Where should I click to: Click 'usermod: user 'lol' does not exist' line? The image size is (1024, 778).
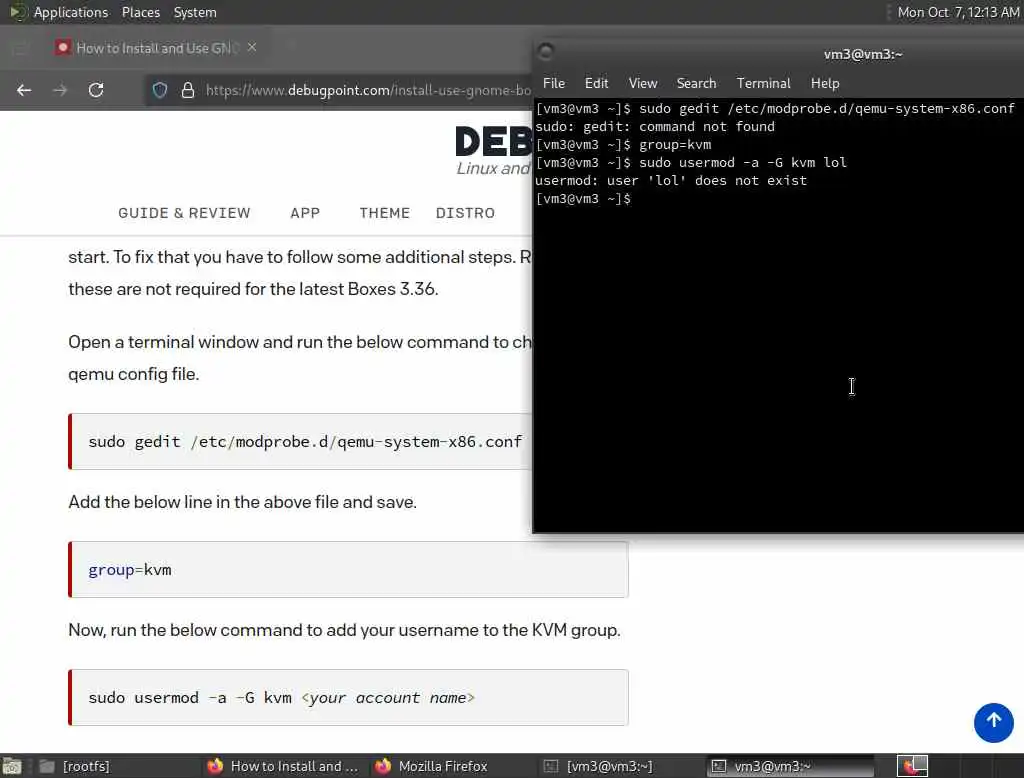671,180
